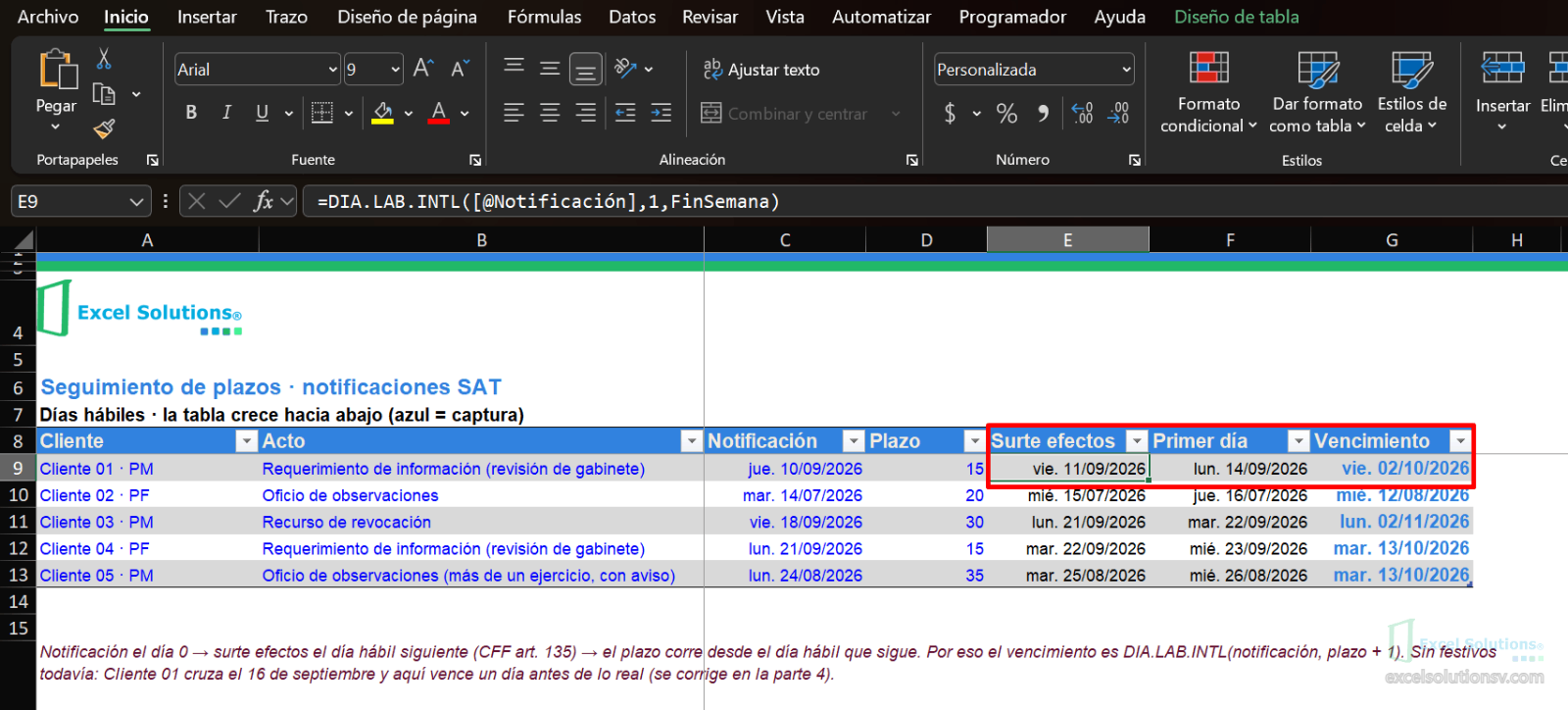Open the Fórmulas ribbon tab
Screen dimensions: 1568x710
tap(544, 17)
